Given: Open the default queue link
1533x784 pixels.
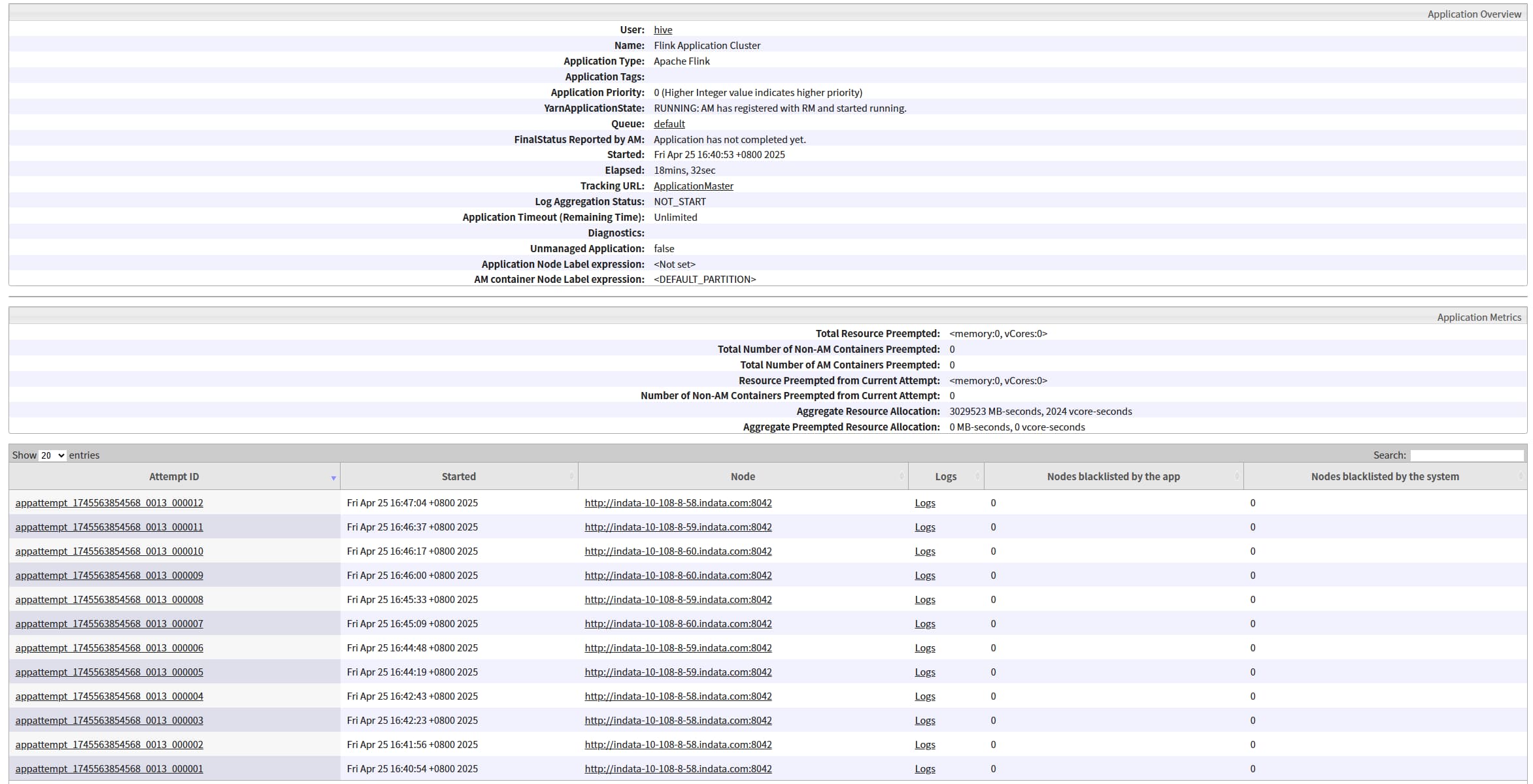Looking at the screenshot, I should click(x=669, y=124).
